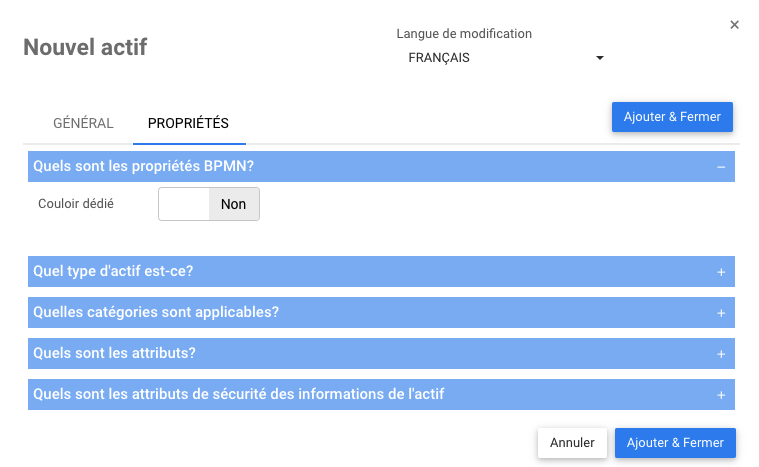Click the Annuler button
The width and height of the screenshot is (759, 467).
pos(572,442)
